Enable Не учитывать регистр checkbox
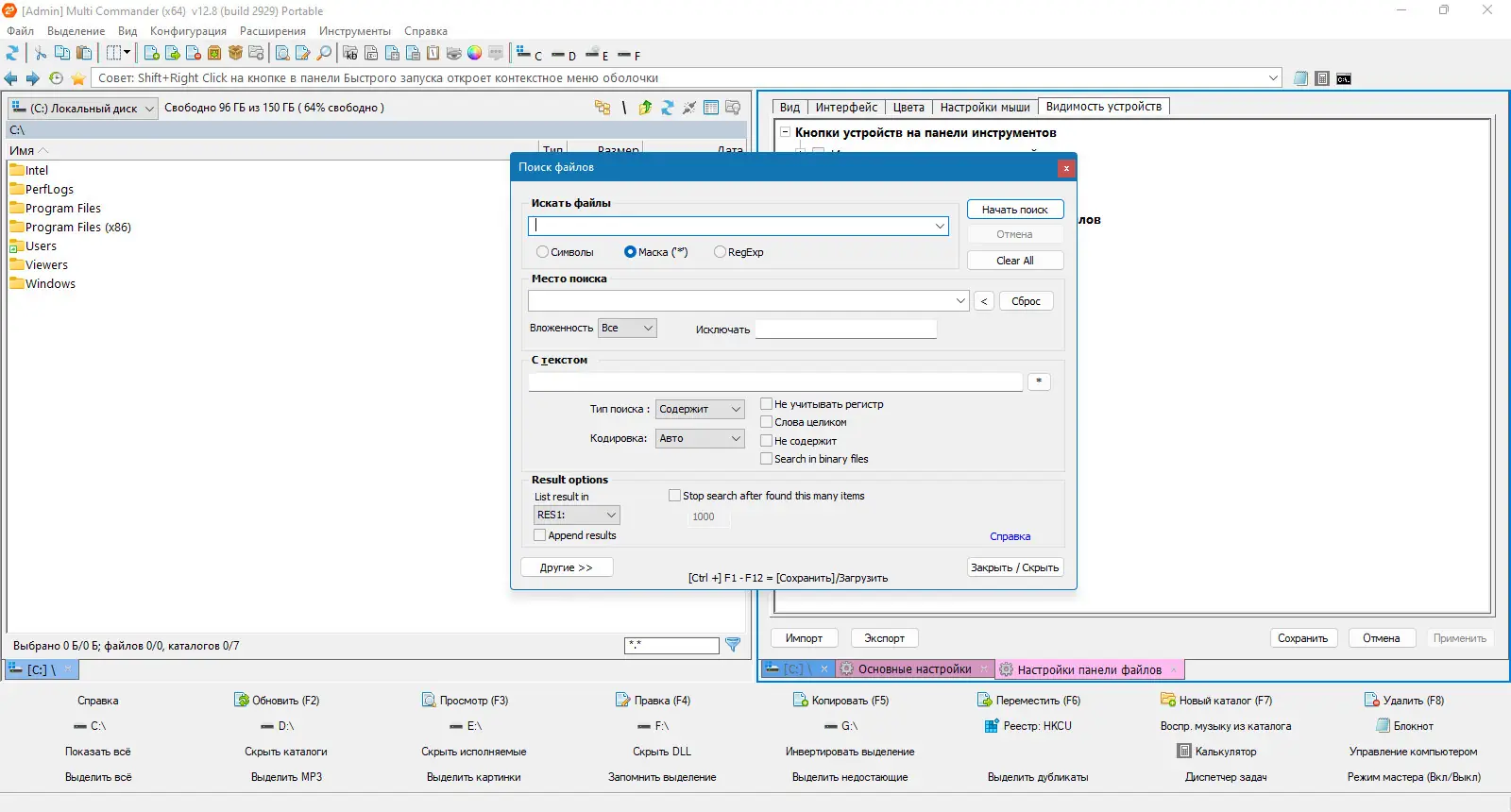Viewport: 1511px width, 812px height. coord(767,404)
